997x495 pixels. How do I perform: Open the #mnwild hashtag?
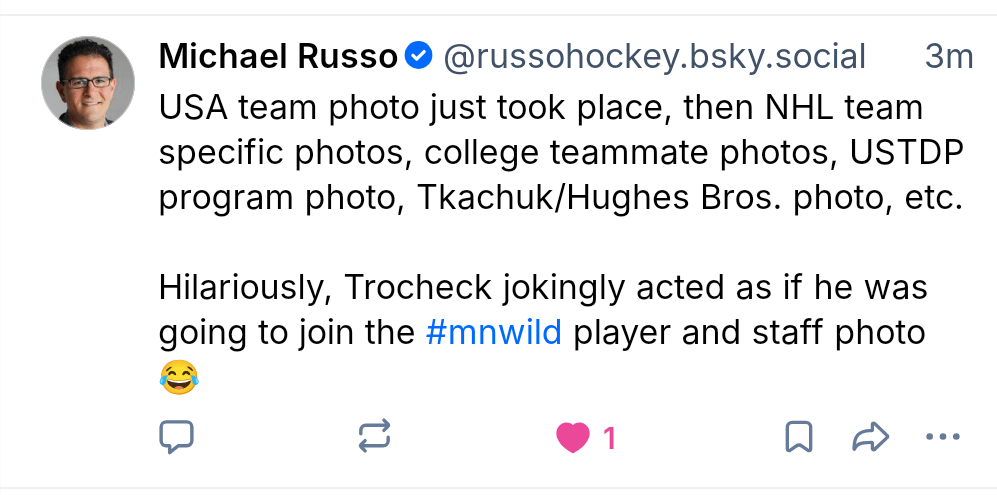pos(493,332)
